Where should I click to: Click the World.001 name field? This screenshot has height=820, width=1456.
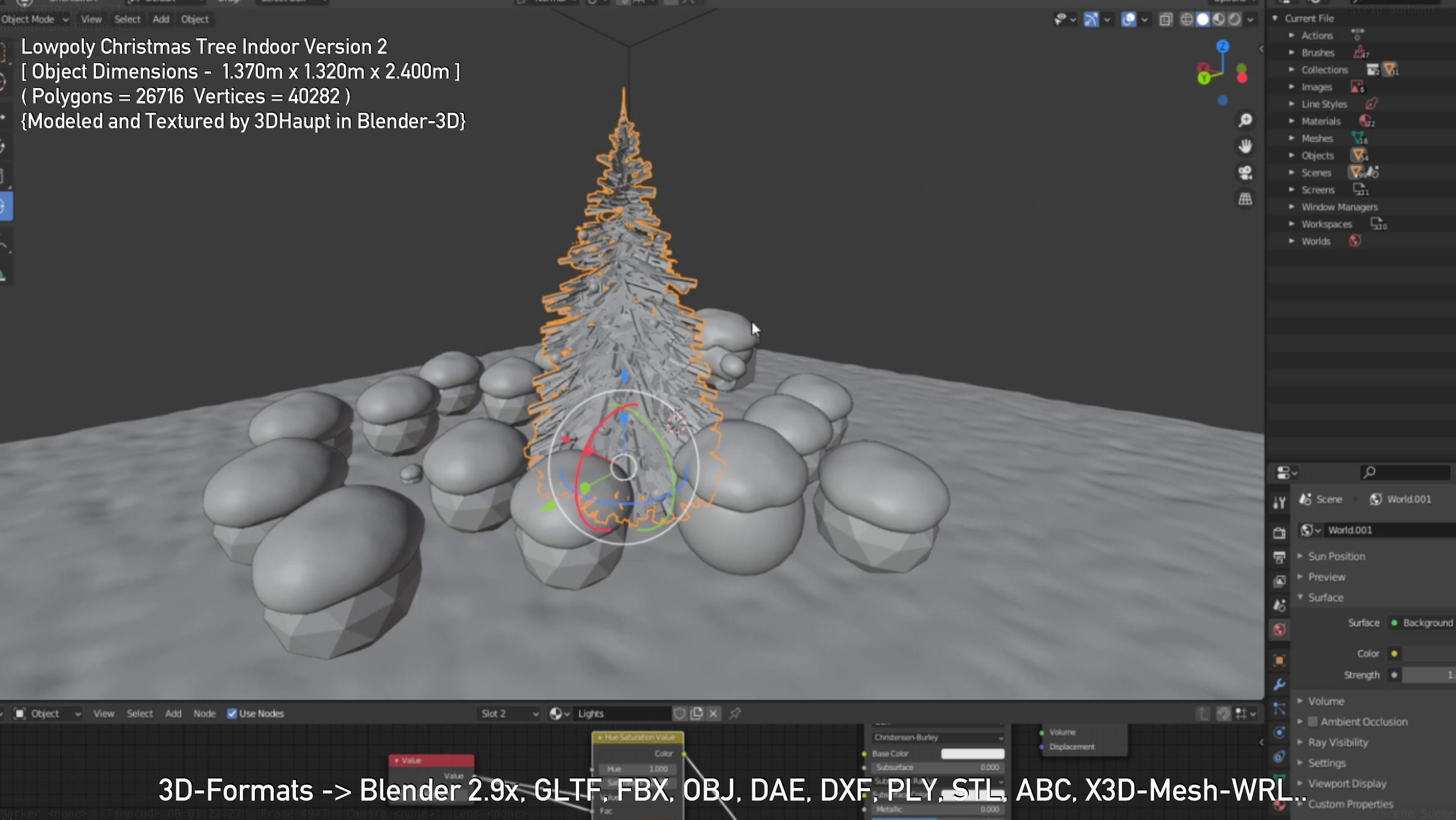1391,530
